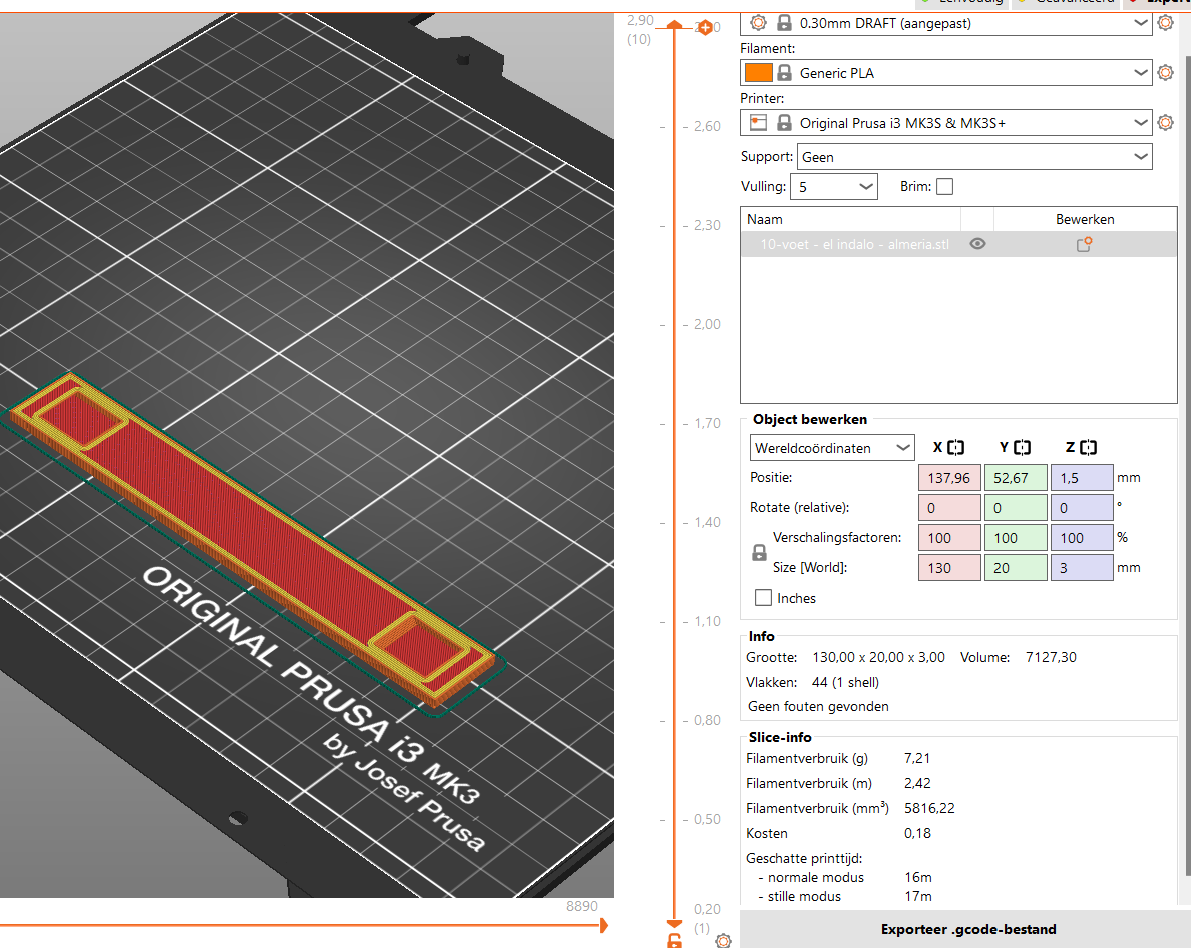The image size is (1191, 948).
Task: Click the cog icon inside the print settings preset
Action: pyautogui.click(x=758, y=23)
